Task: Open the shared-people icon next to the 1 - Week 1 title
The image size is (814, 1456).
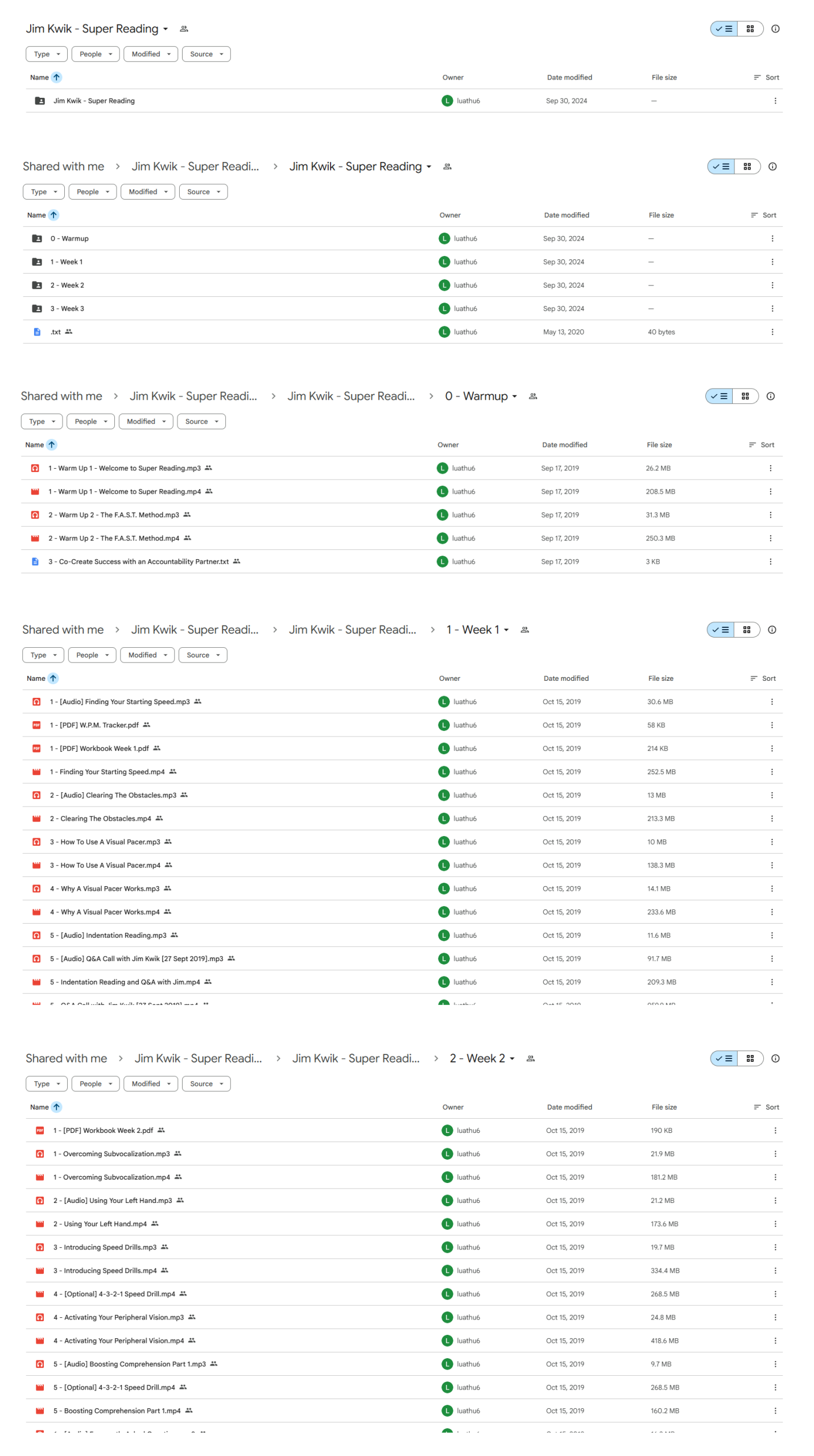Action: [524, 630]
